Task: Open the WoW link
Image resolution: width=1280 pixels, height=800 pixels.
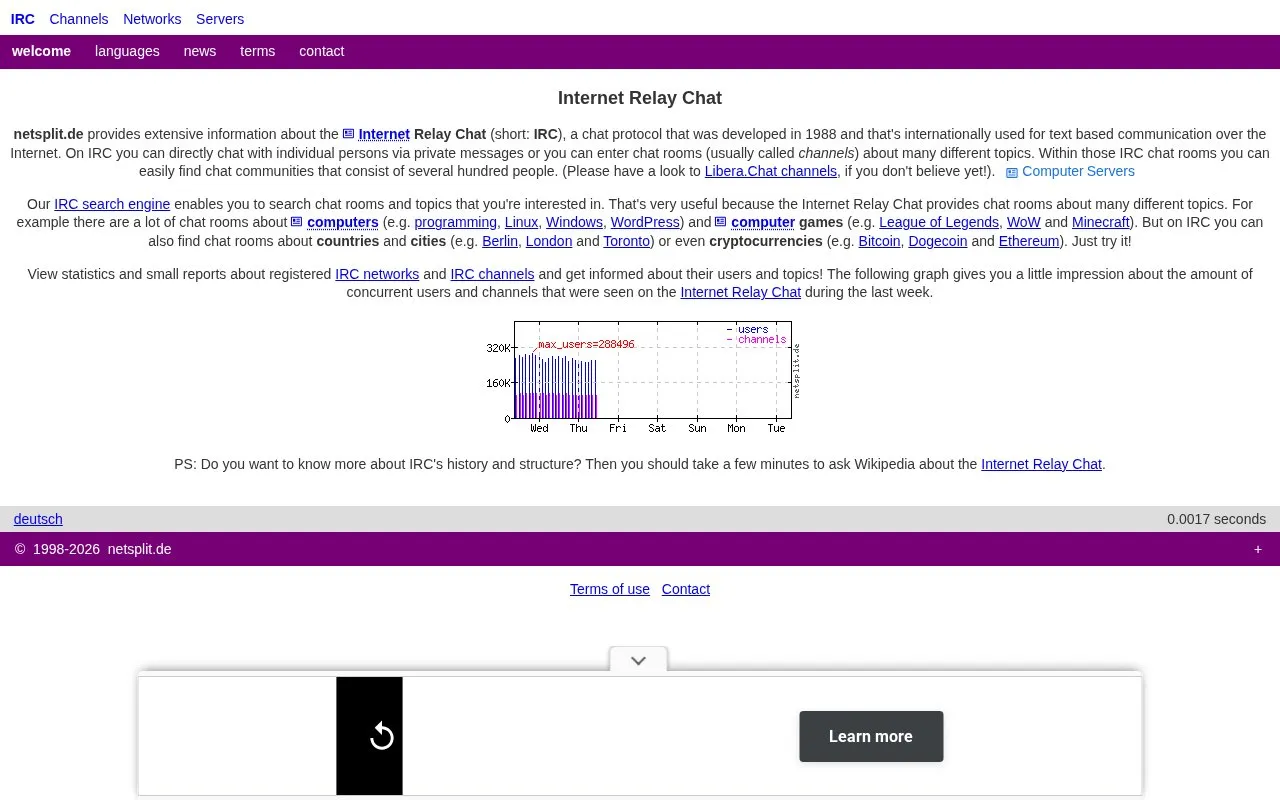Action: tap(1023, 222)
